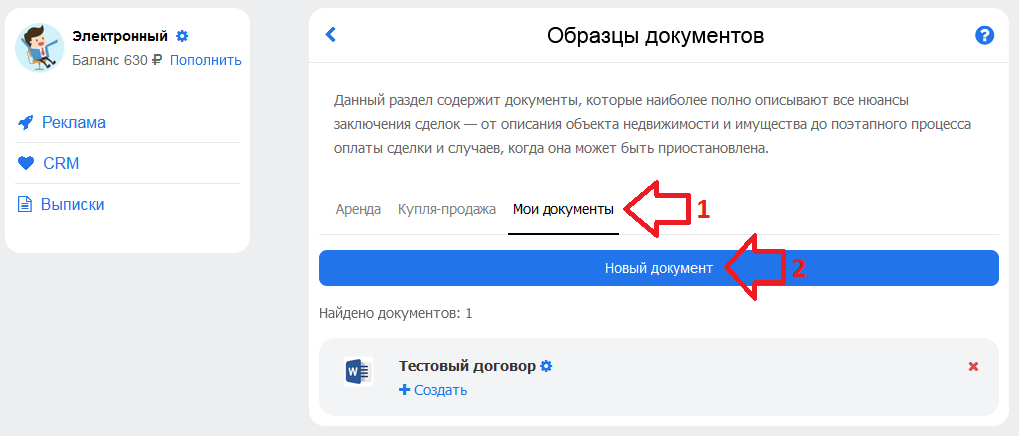Click the Новый документ button

pos(658,268)
